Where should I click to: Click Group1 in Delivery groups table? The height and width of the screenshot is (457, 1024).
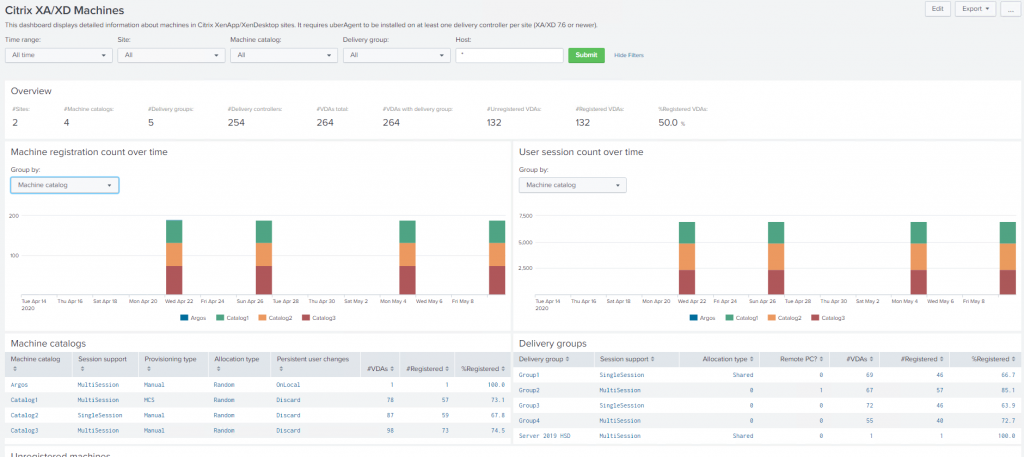pos(530,375)
